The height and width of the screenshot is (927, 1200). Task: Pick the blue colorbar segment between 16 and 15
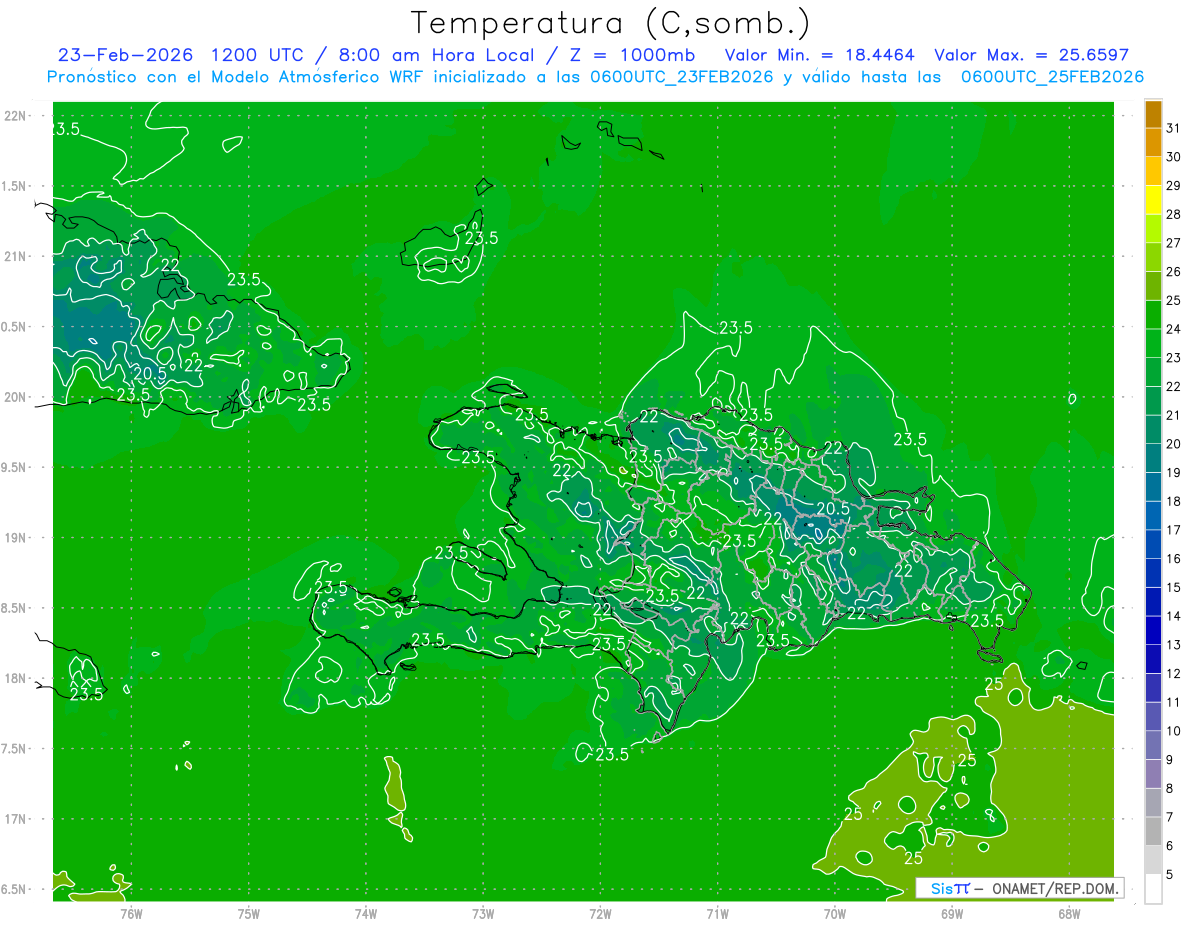[x=1153, y=573]
